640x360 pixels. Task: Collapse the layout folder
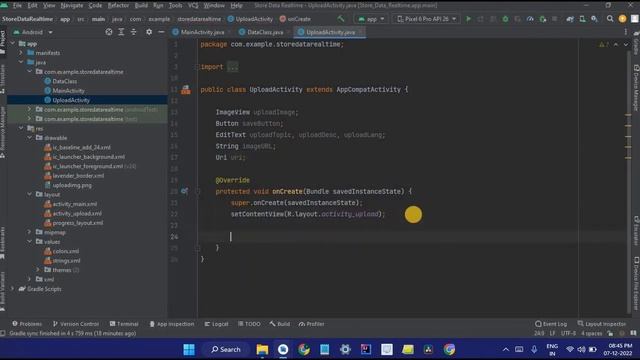29,194
